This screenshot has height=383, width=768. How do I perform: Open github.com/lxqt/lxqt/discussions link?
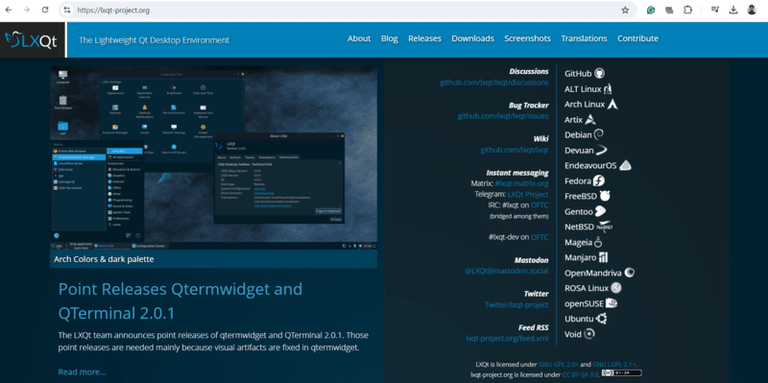pyautogui.click(x=494, y=83)
